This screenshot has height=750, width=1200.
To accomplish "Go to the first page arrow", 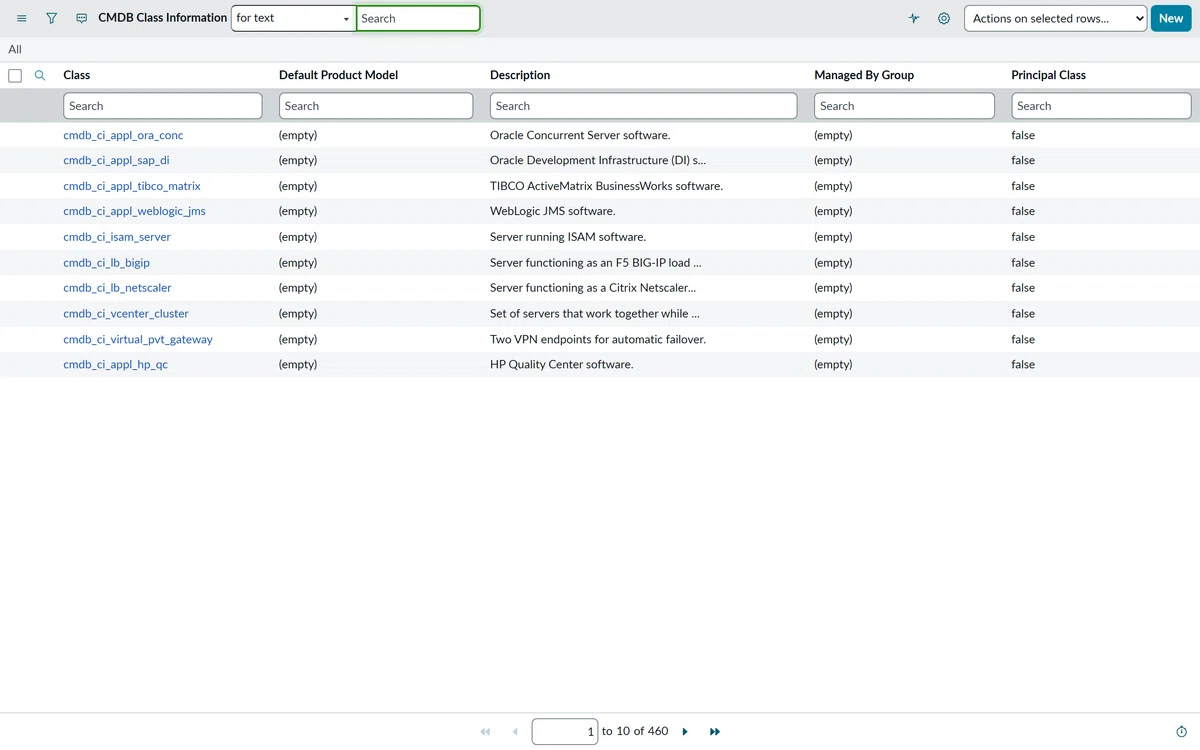I will (486, 732).
